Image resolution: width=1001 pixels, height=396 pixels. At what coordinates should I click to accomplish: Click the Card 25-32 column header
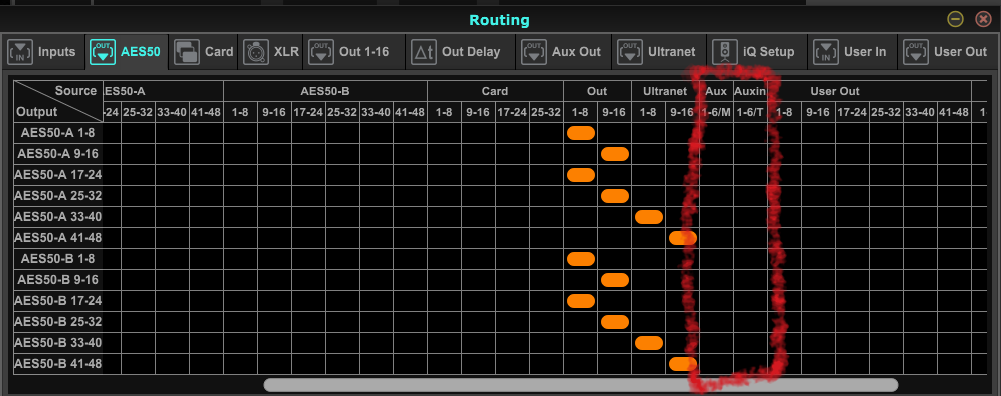[x=546, y=112]
